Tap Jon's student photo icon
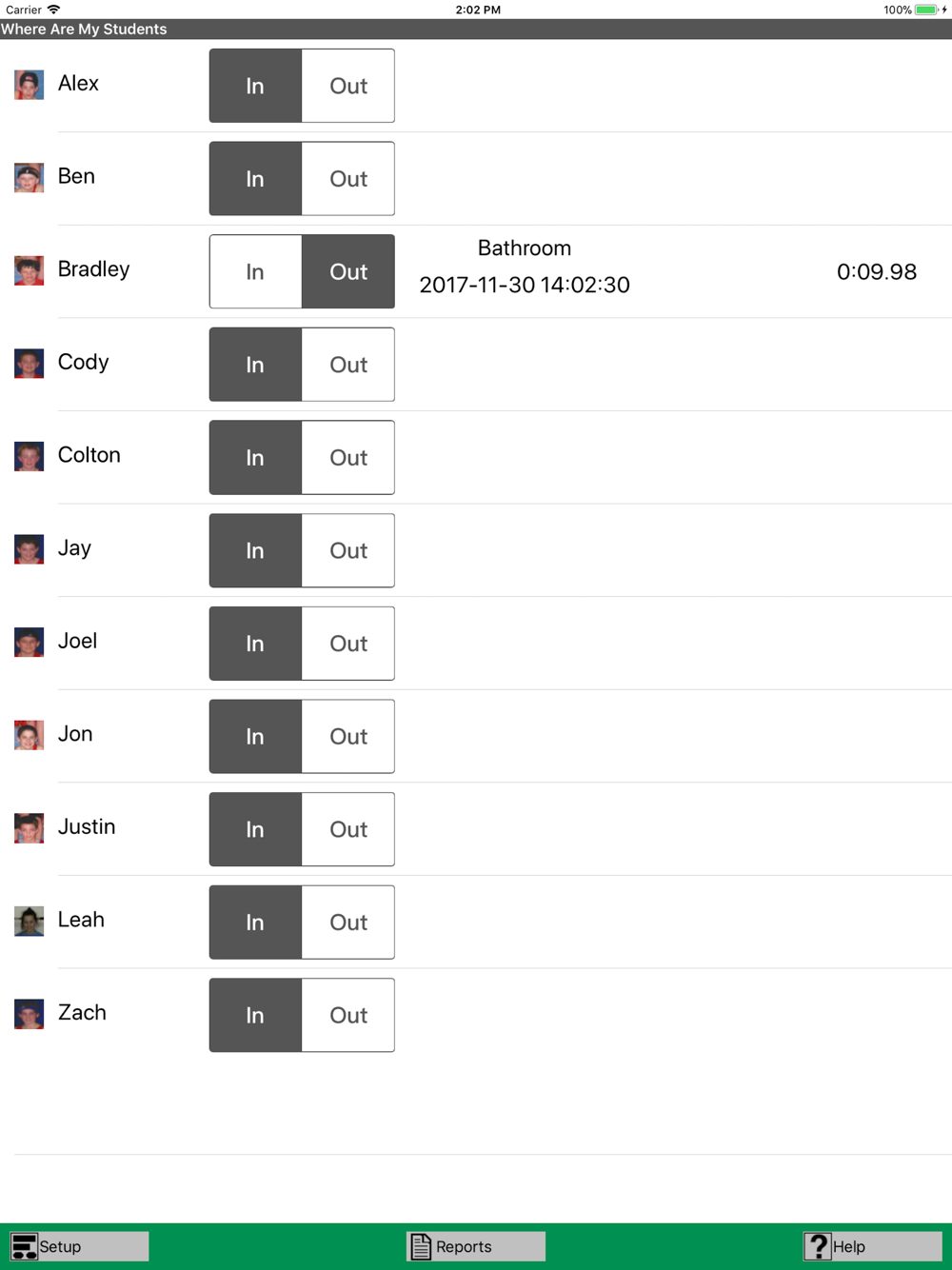 click(29, 735)
